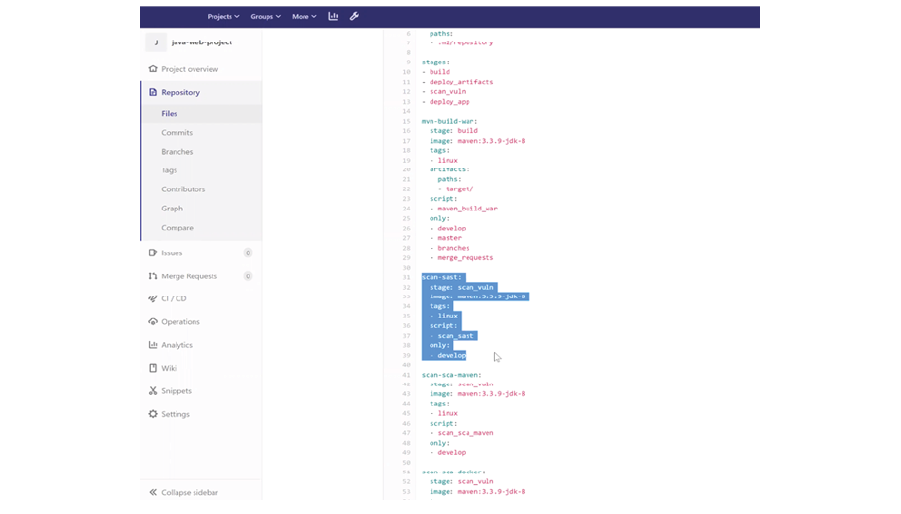The height and width of the screenshot is (514, 901).
Task: Click the Wiki book icon
Action: click(153, 368)
